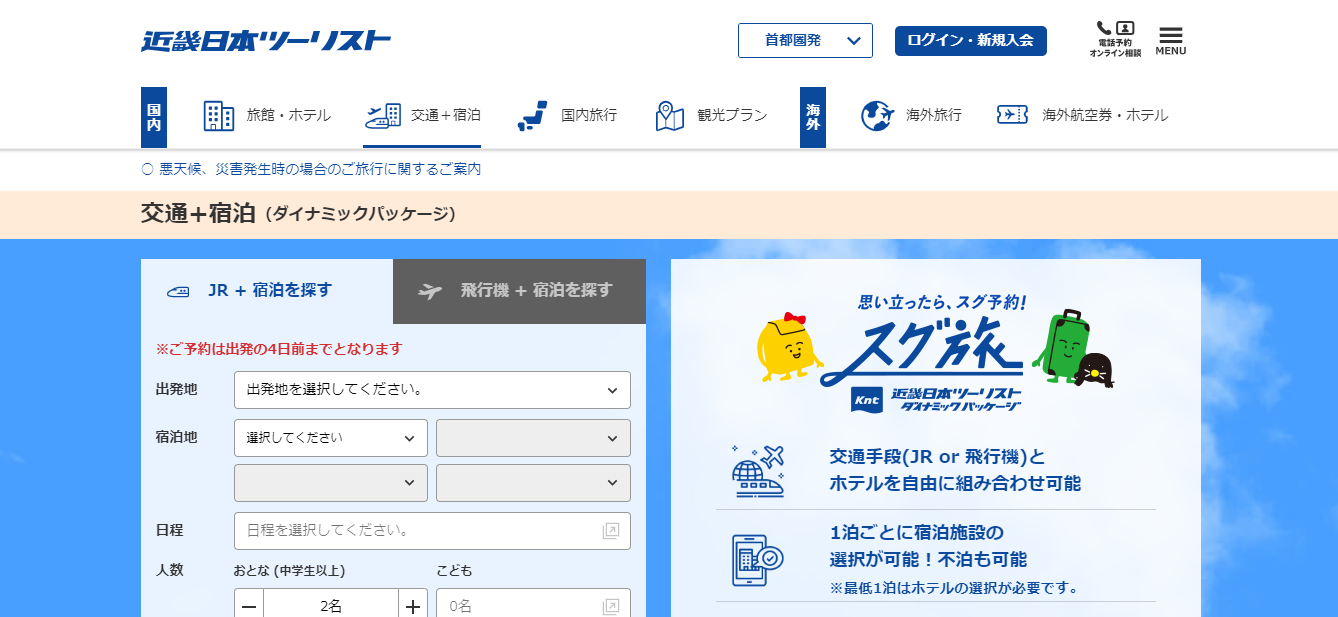Click the 旅館・ホテル building icon
This screenshot has height=617, width=1338.
[219, 116]
